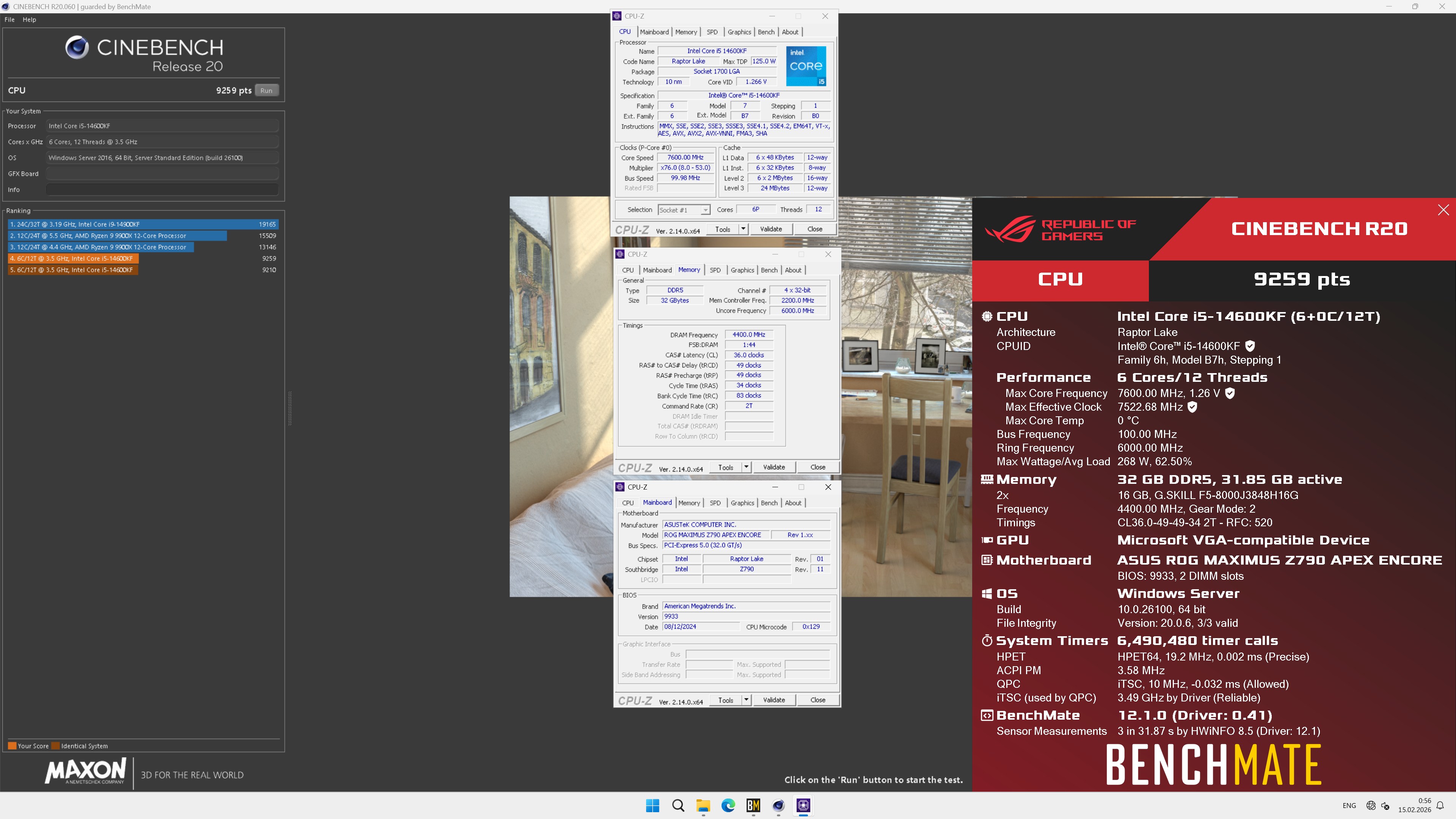Expand Tools dropdown arrow in top CPU-Z window

[743, 229]
